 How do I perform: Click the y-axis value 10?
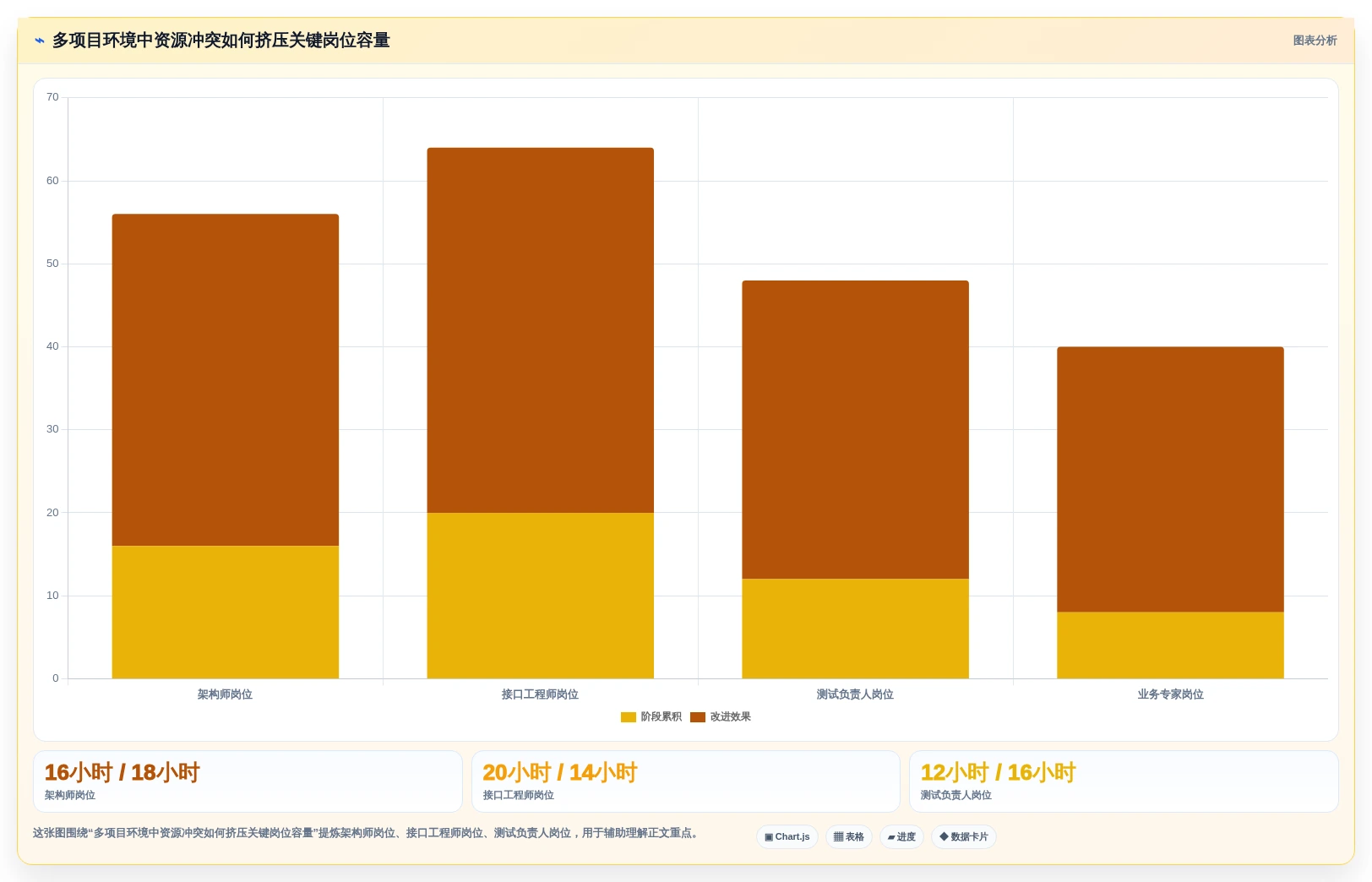click(52, 596)
